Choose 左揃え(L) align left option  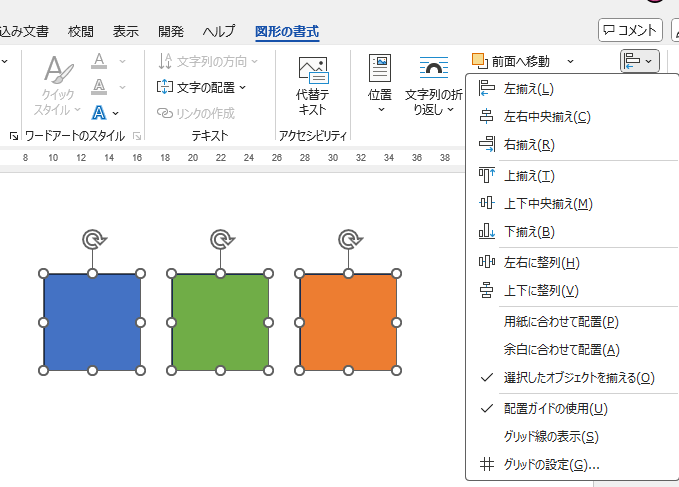tap(574, 89)
